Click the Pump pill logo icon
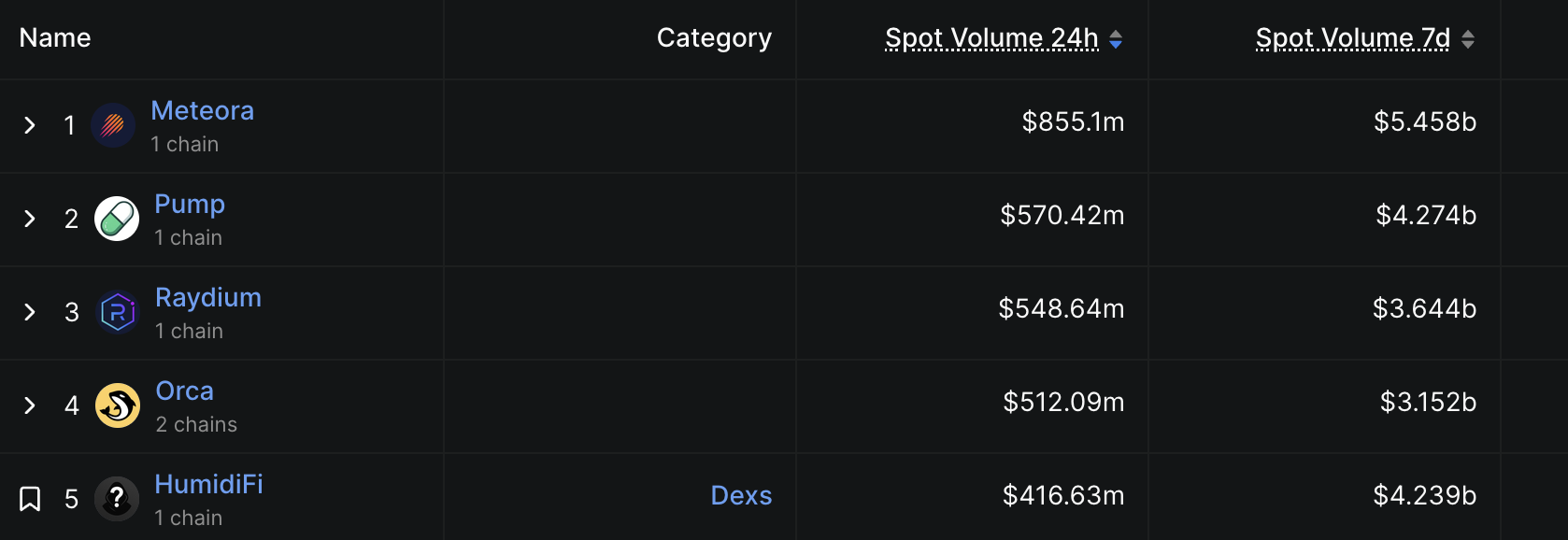Image resolution: width=1568 pixels, height=540 pixels. coord(117,219)
